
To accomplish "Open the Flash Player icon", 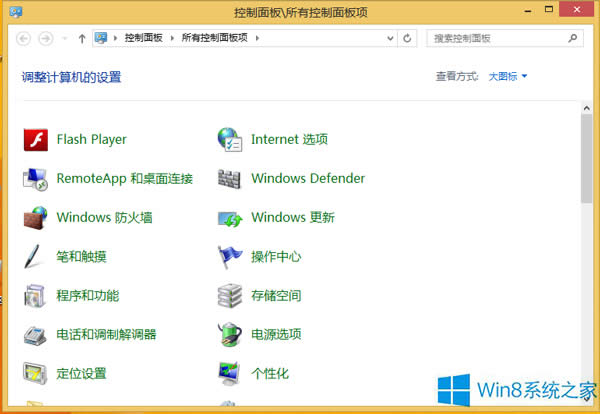I will tap(36, 140).
